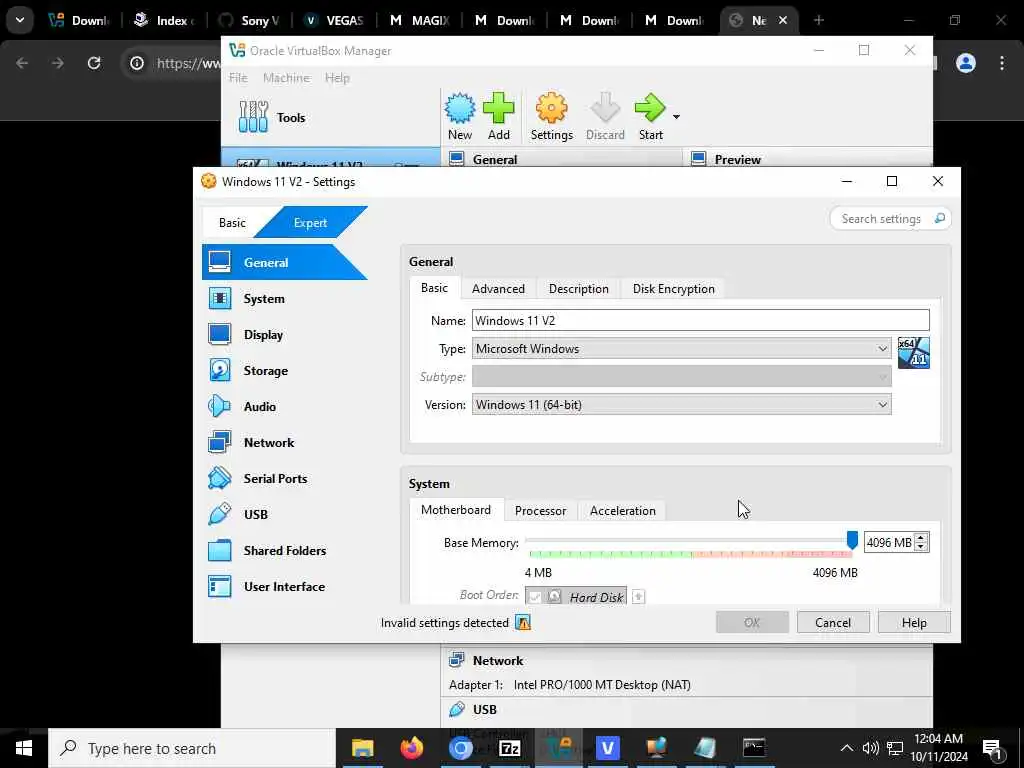Open the Advanced tab in General
1024x768 pixels.
pyautogui.click(x=498, y=289)
